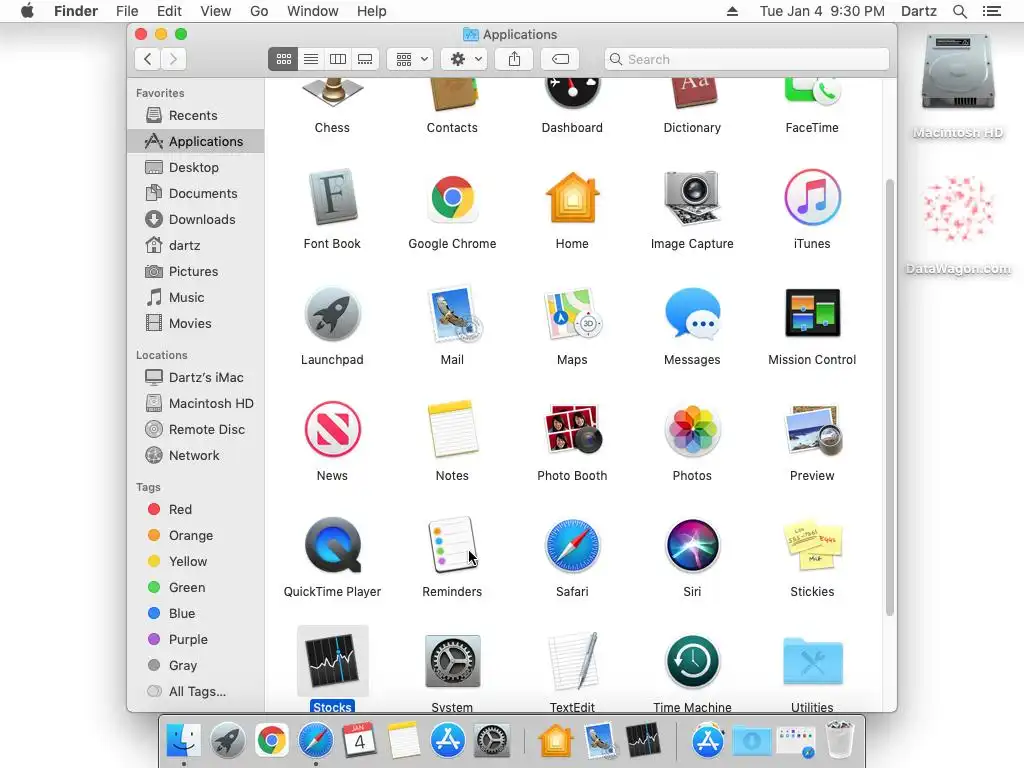Open the Notes app in Applications window
The height and width of the screenshot is (768, 1024).
[x=452, y=430]
